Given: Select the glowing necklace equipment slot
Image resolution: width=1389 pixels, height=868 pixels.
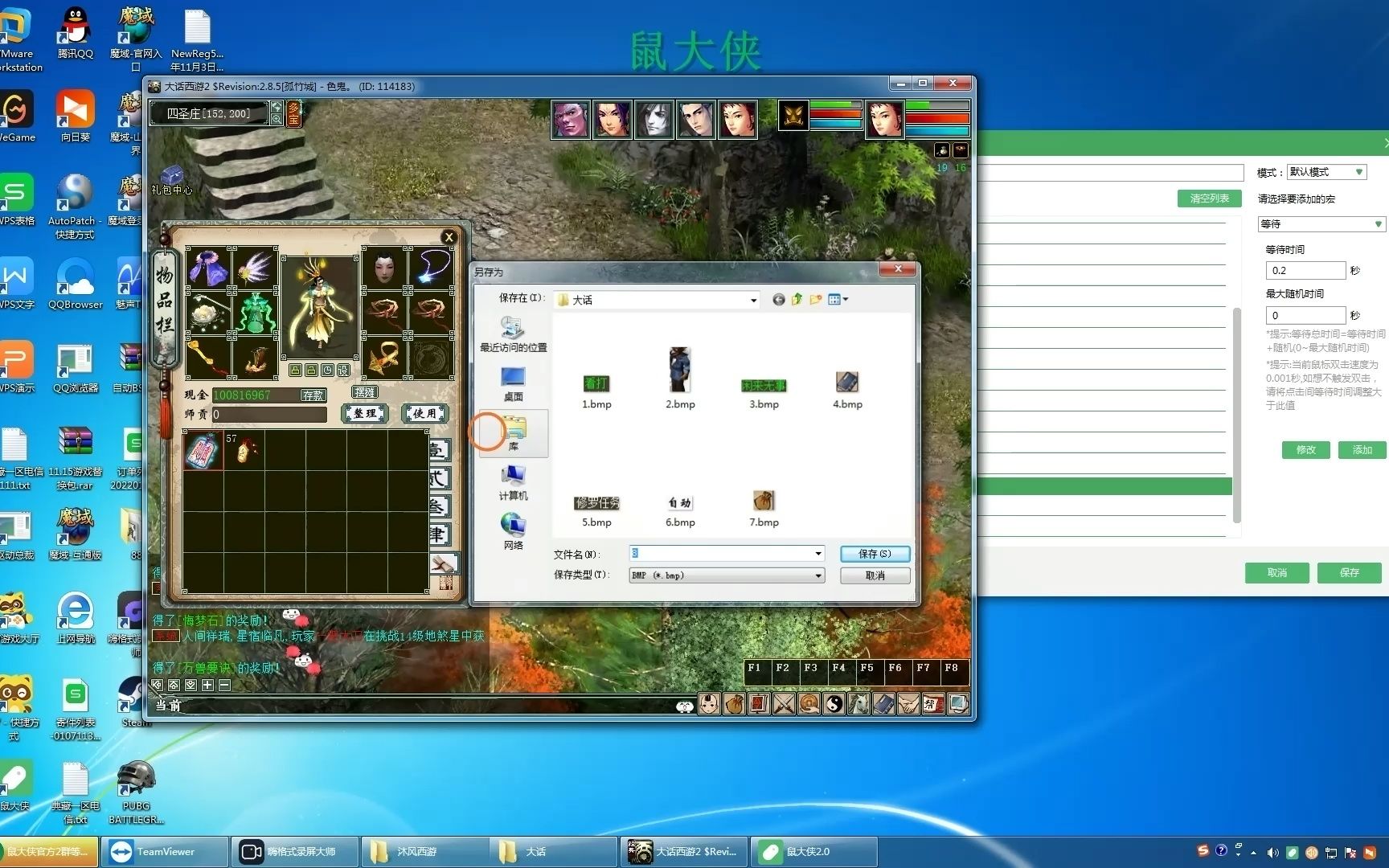Looking at the screenshot, I should 432,268.
